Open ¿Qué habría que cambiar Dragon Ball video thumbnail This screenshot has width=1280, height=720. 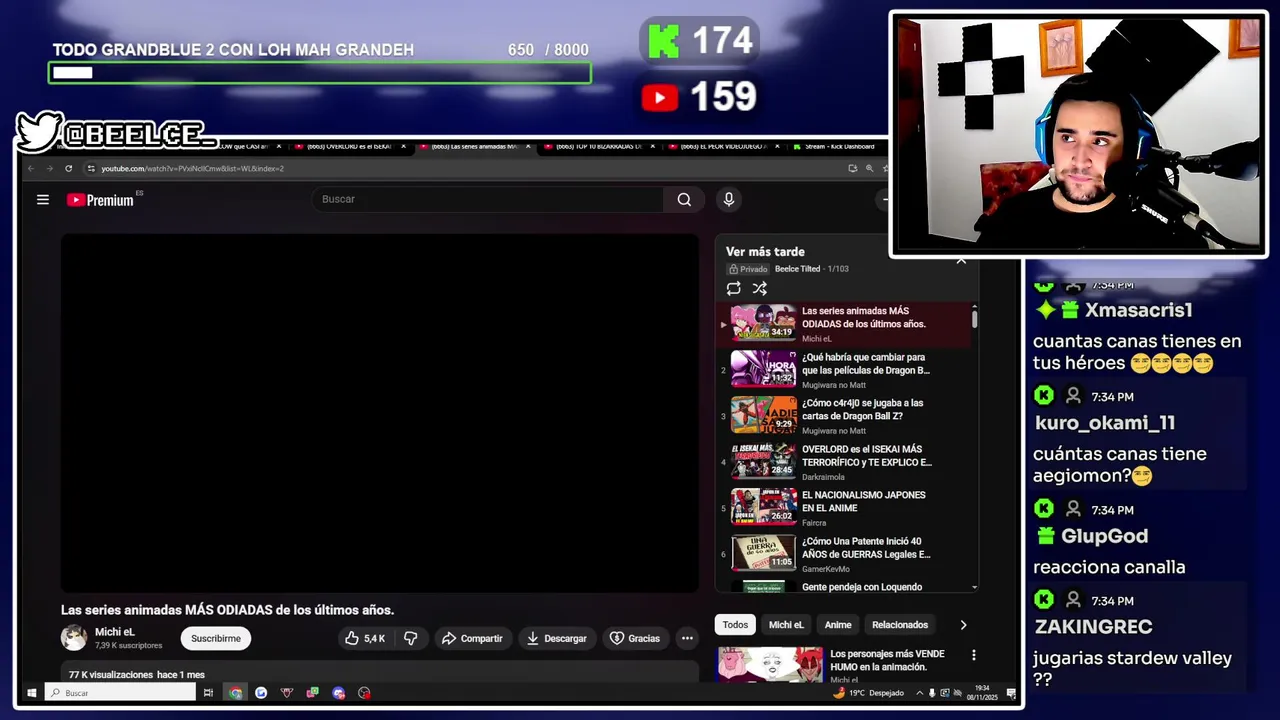[x=763, y=368]
